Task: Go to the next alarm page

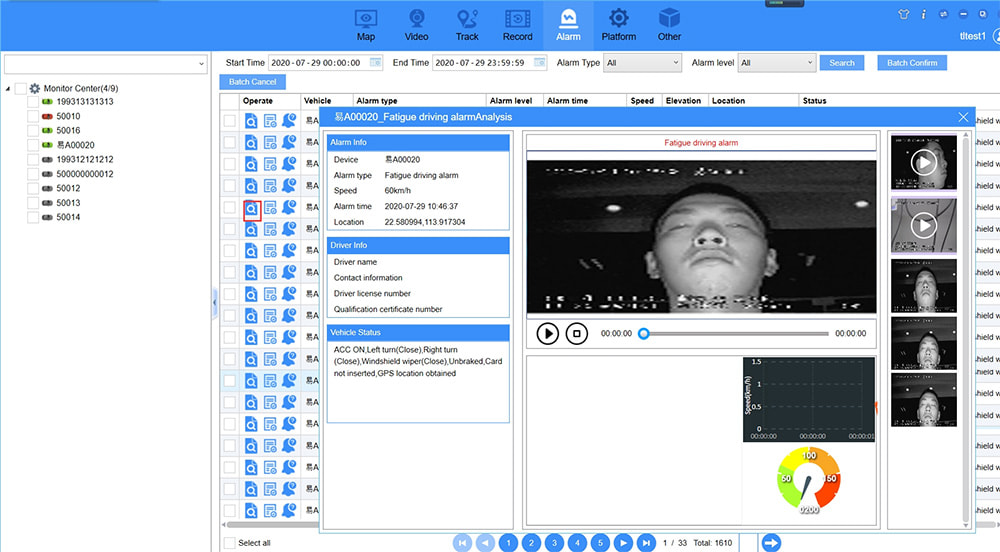Action: click(623, 542)
